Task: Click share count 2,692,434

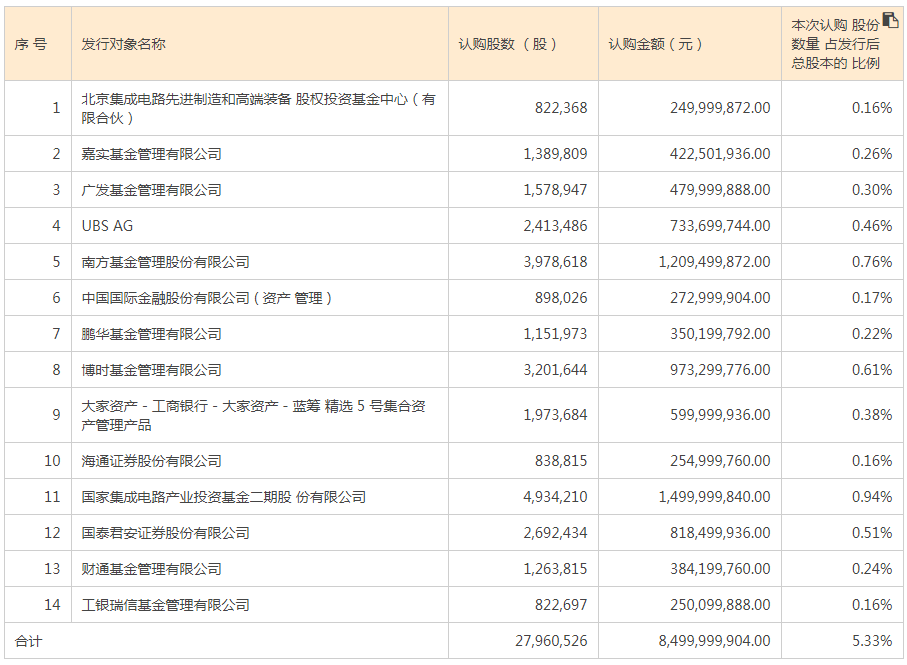Action: coord(555,533)
